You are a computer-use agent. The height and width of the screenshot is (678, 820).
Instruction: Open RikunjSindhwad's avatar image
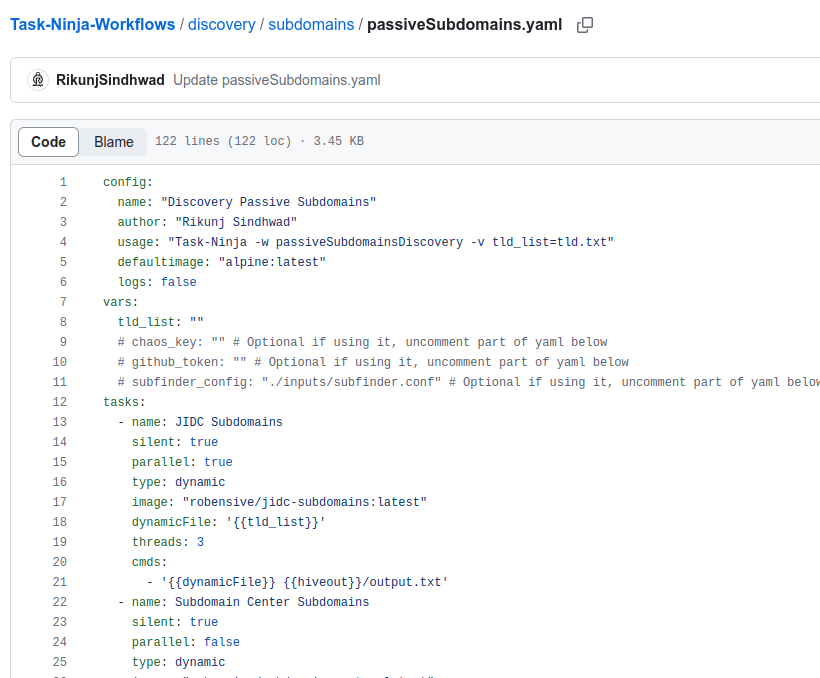click(38, 80)
